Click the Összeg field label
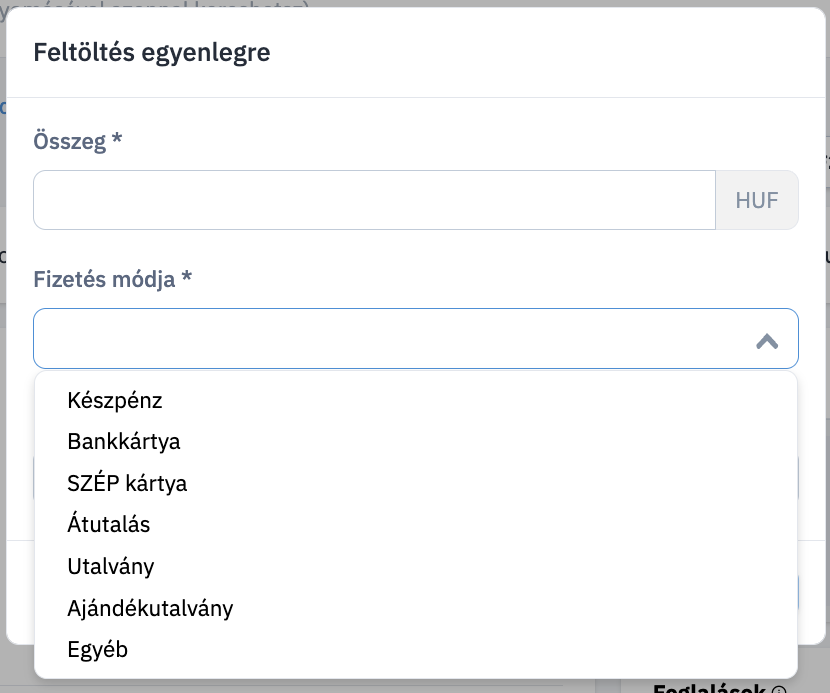This screenshot has height=693, width=830. 70,141
